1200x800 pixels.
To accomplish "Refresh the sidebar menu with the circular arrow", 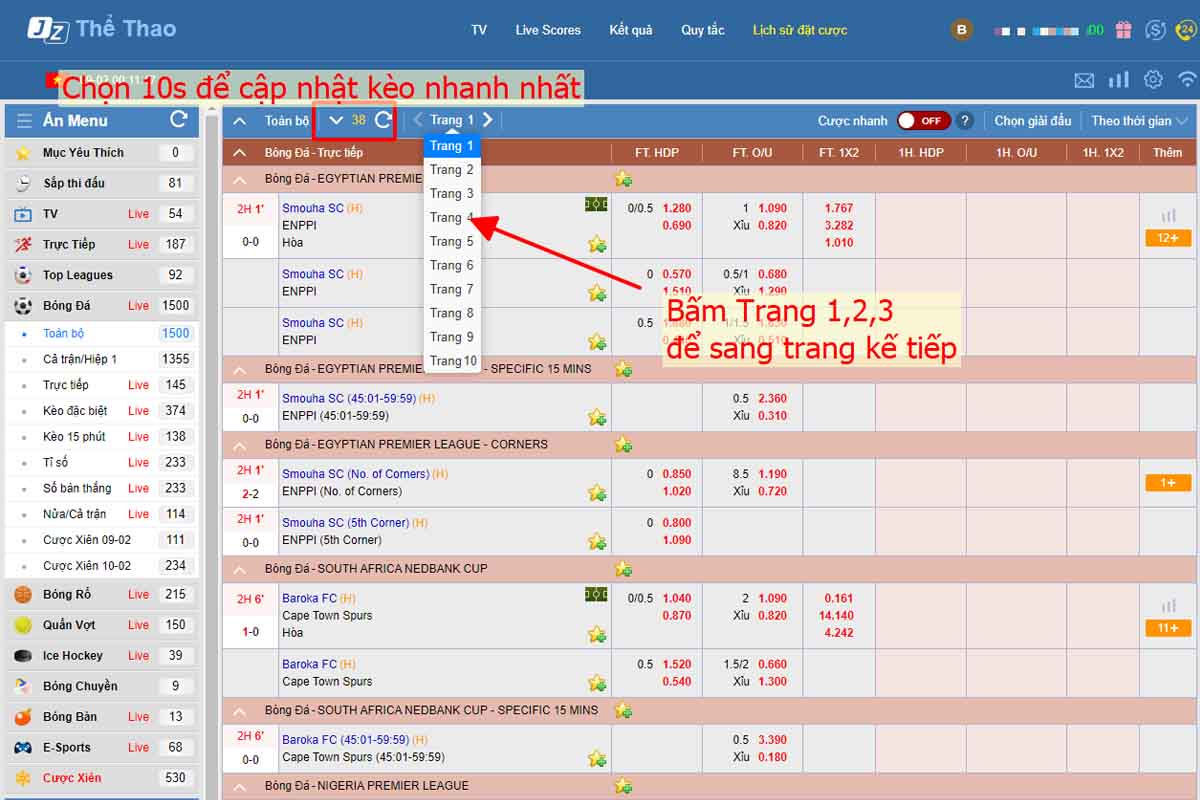I will (179, 120).
